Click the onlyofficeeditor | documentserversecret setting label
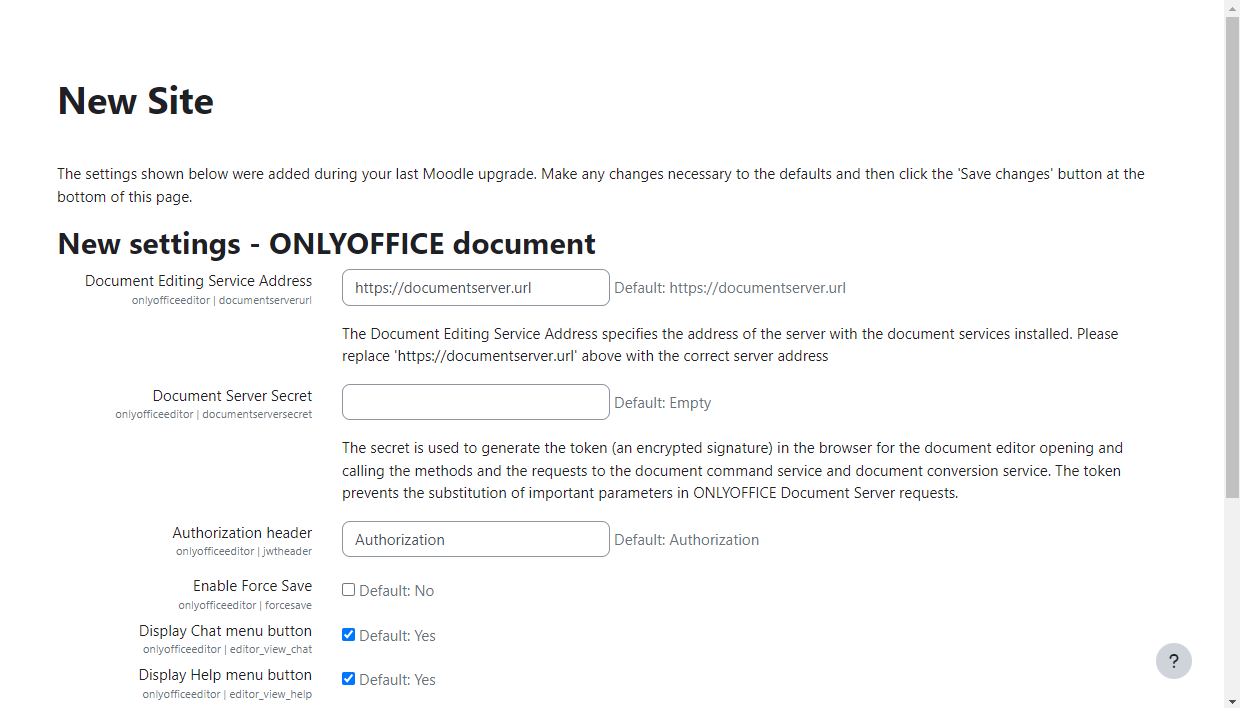Screen dimensions: 1240x708 [213, 413]
